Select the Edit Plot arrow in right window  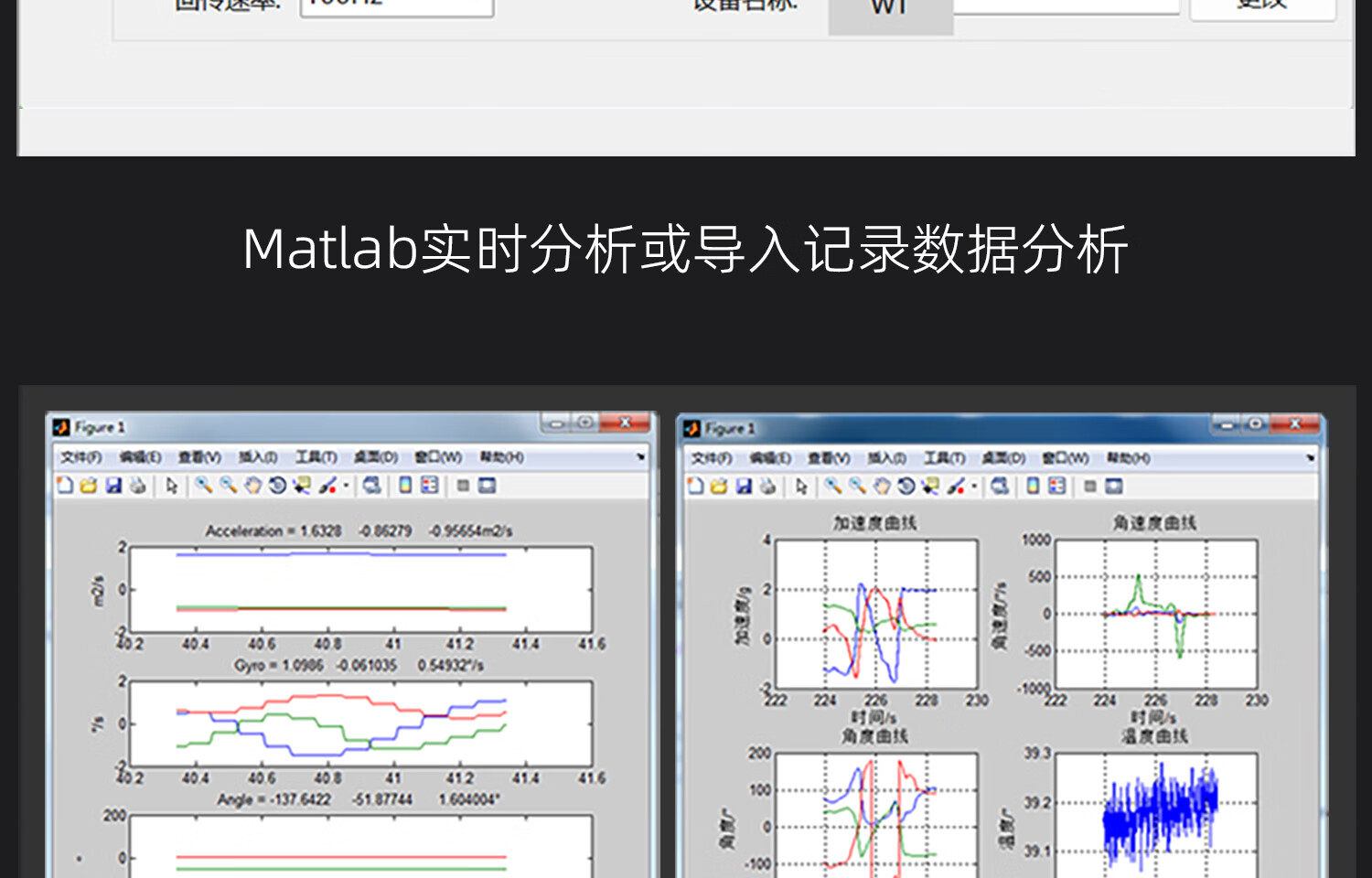[x=801, y=487]
